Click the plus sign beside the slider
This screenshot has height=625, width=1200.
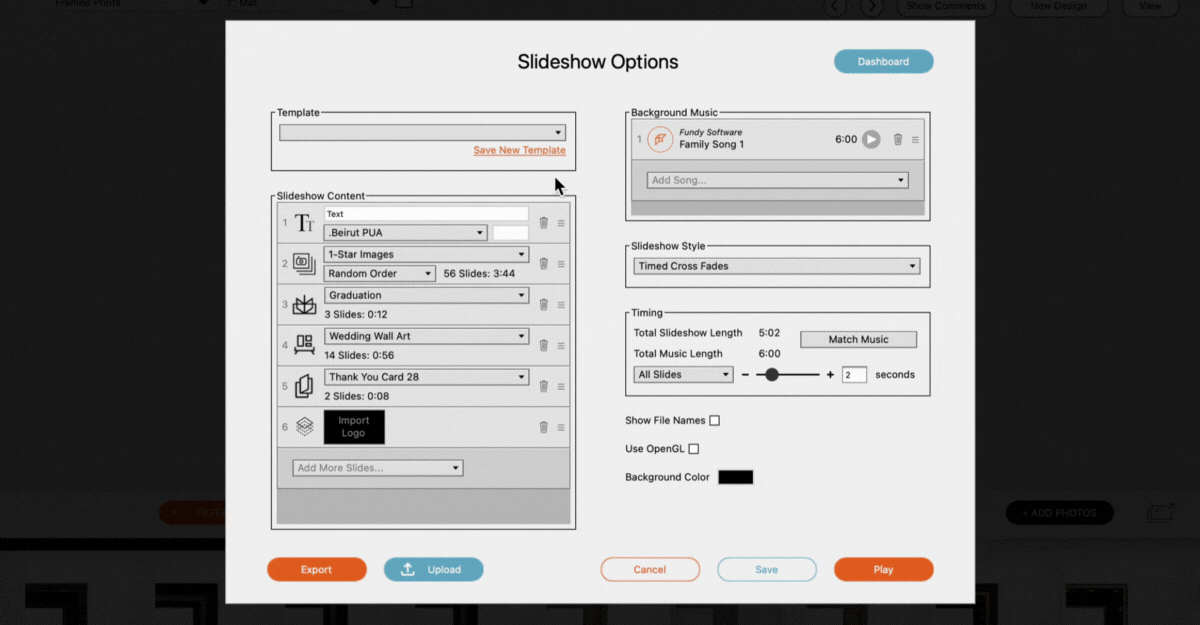click(830, 375)
